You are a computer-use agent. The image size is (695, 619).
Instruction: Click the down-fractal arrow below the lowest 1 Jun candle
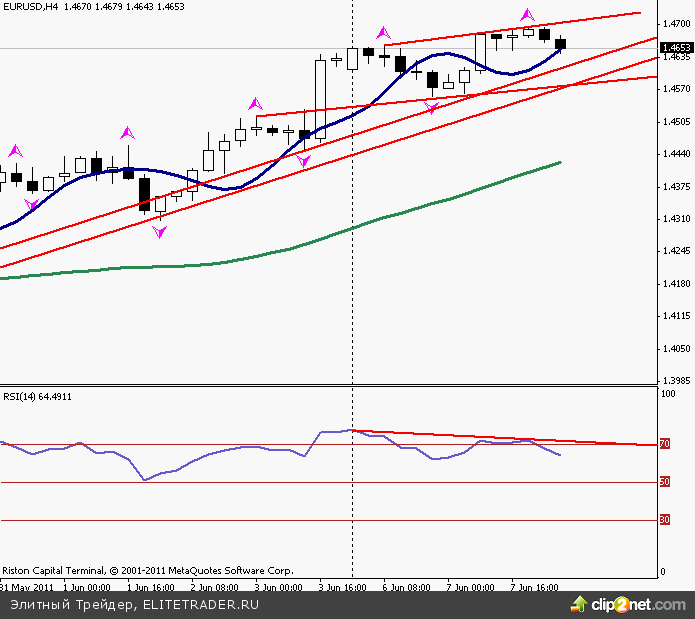coord(159,232)
